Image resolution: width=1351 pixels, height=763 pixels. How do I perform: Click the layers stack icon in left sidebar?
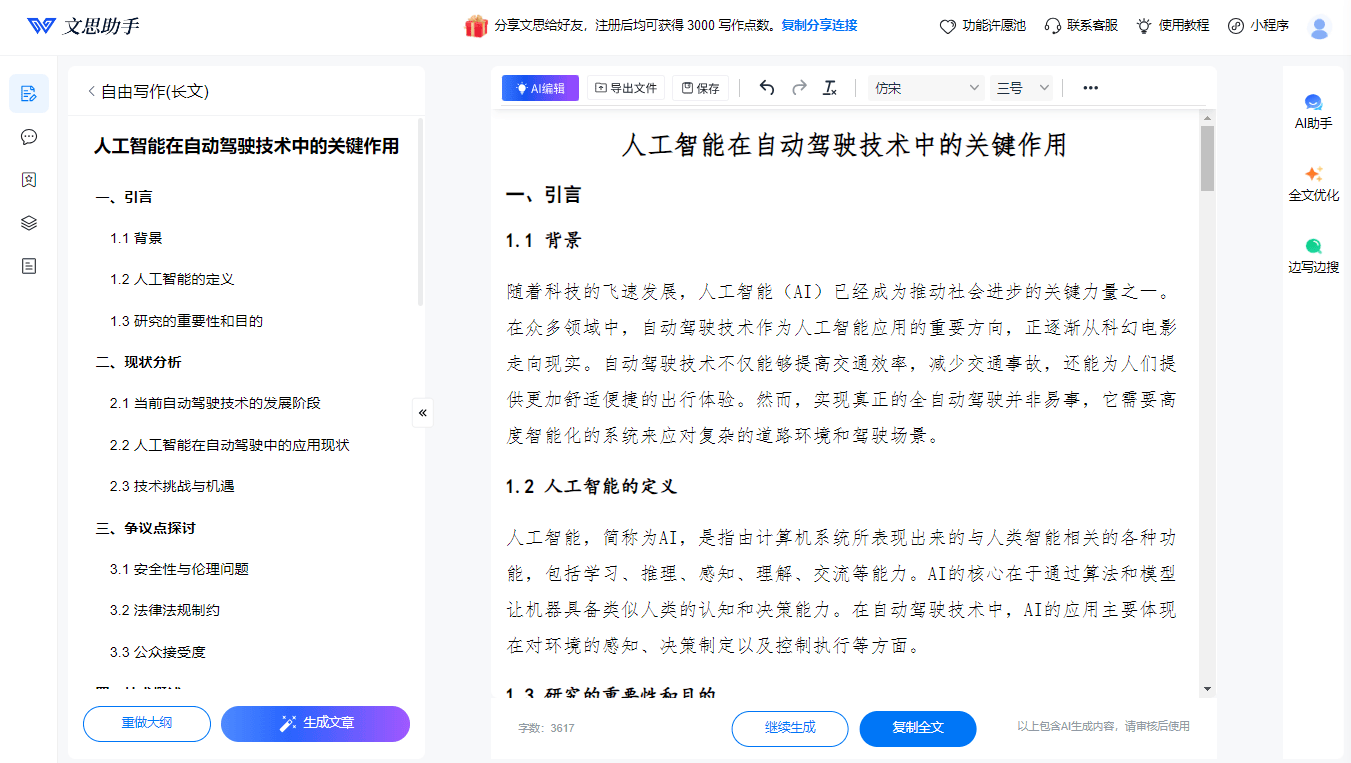pos(29,223)
